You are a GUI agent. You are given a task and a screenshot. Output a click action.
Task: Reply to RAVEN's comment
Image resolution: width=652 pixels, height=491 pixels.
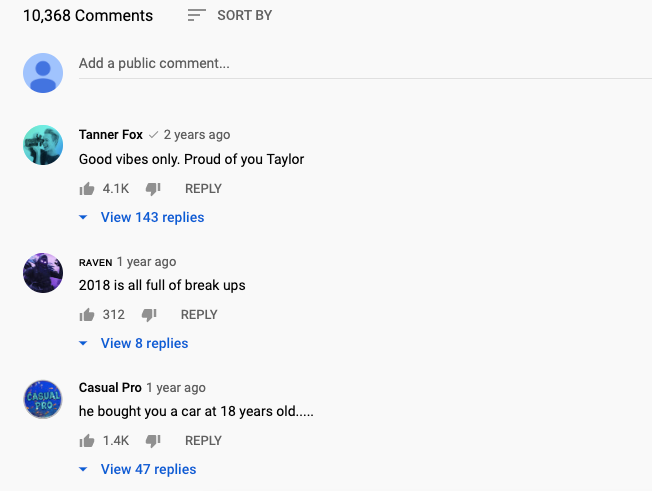(x=199, y=315)
